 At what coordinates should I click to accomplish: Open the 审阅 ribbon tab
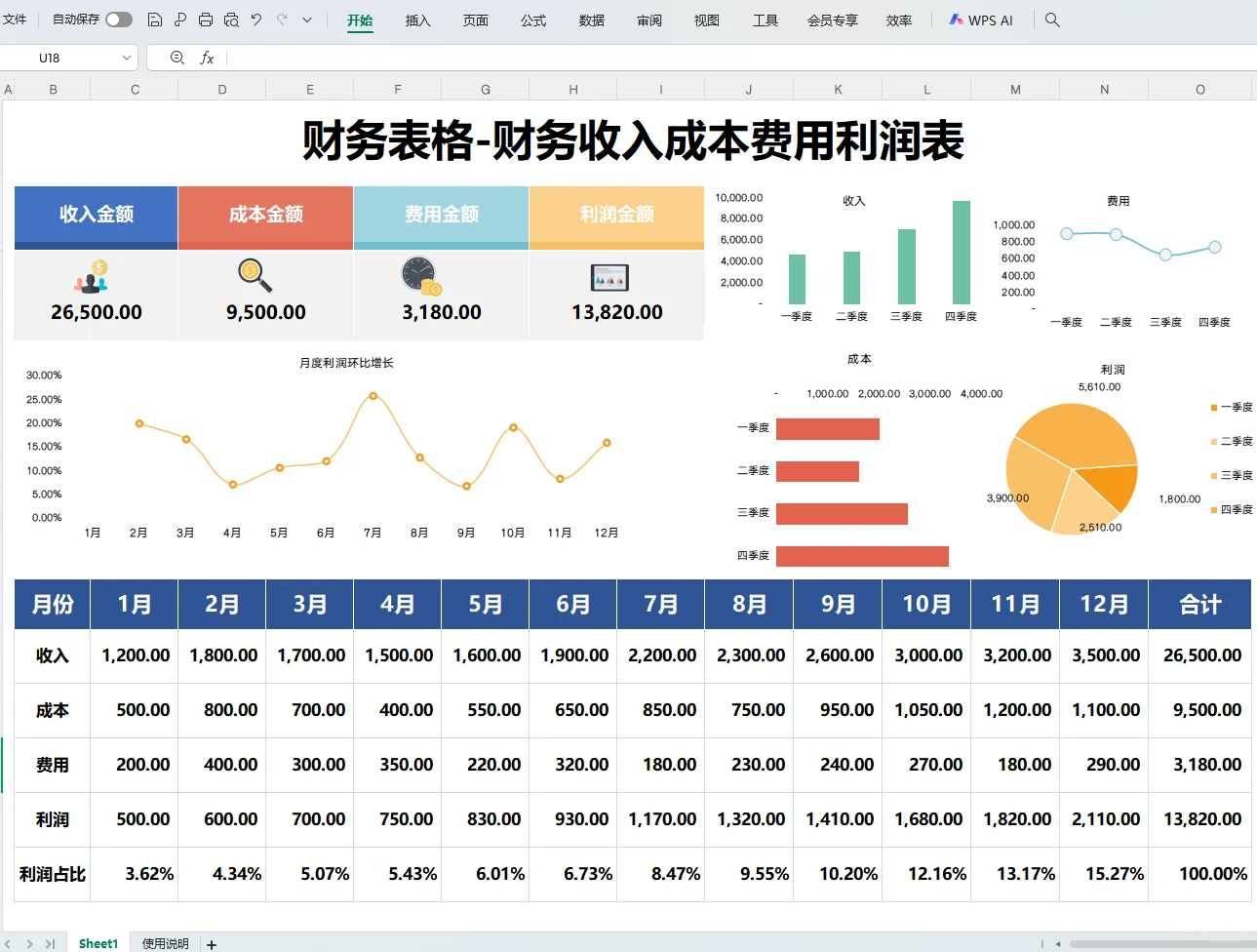[x=649, y=20]
